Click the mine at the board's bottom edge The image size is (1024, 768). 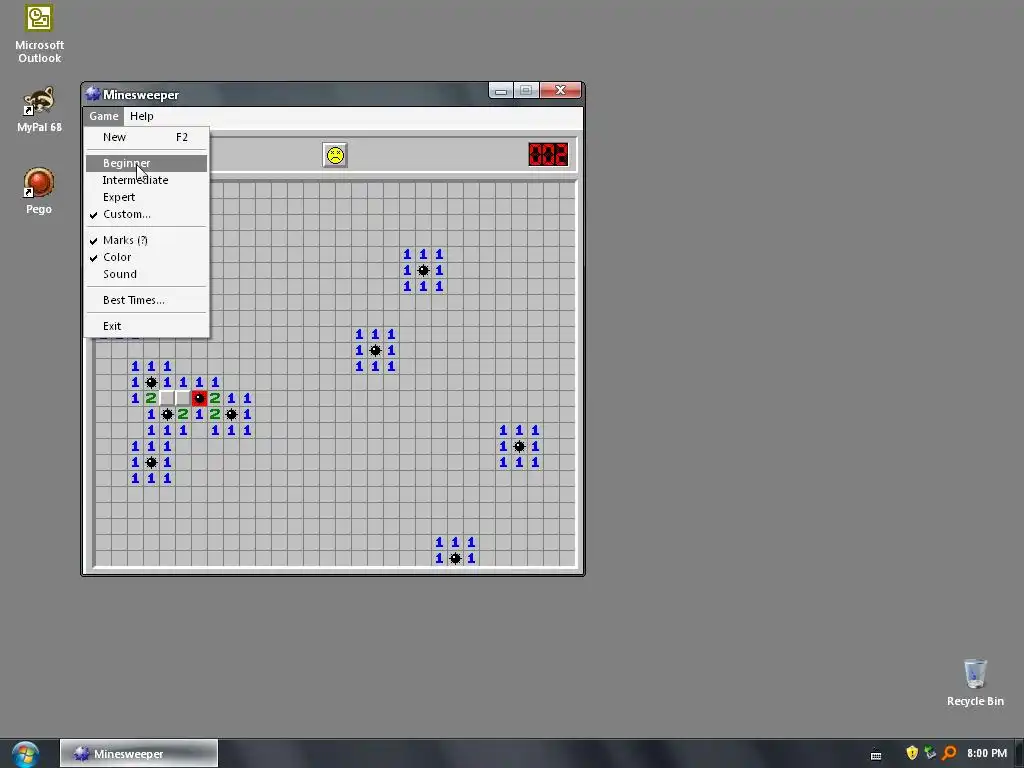pyautogui.click(x=455, y=558)
